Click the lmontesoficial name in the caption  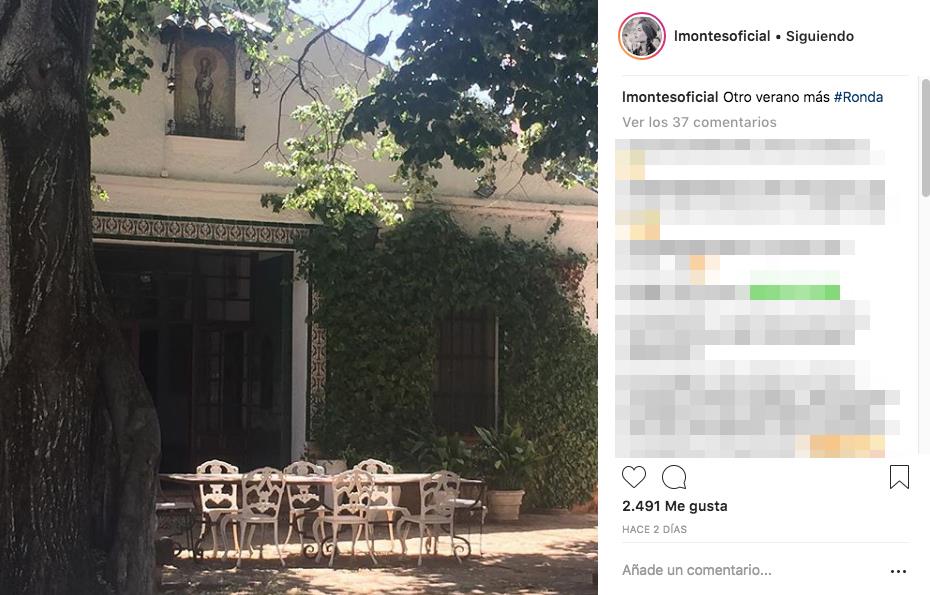pos(670,97)
